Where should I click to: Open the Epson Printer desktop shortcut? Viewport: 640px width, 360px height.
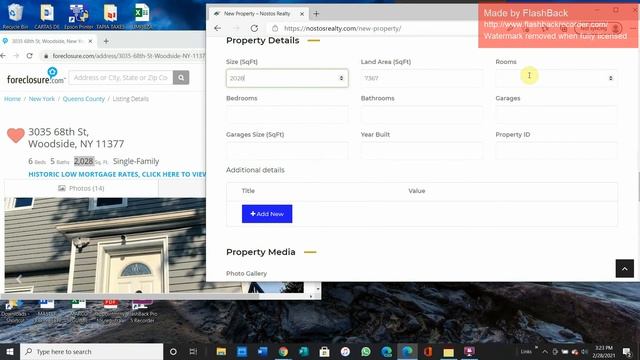[78, 16]
